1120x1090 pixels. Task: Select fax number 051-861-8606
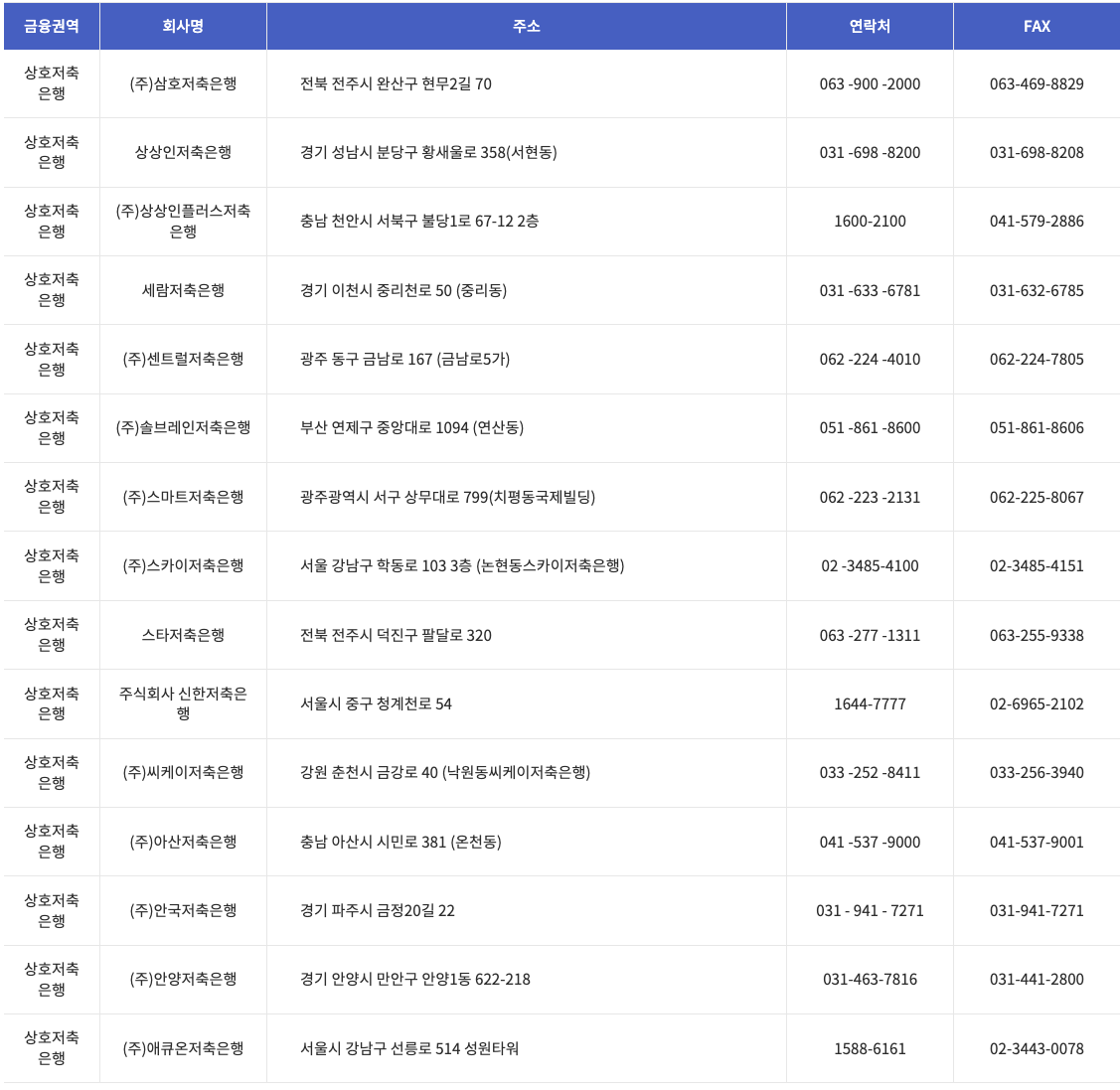coord(1037,427)
